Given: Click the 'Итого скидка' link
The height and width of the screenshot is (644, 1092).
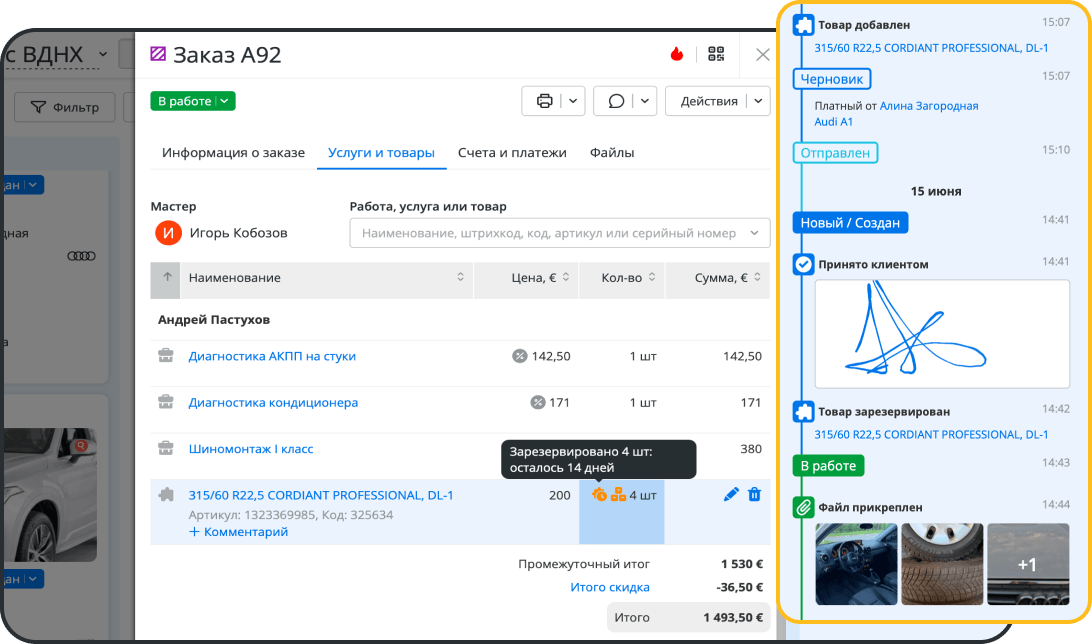Looking at the screenshot, I should (x=610, y=588).
